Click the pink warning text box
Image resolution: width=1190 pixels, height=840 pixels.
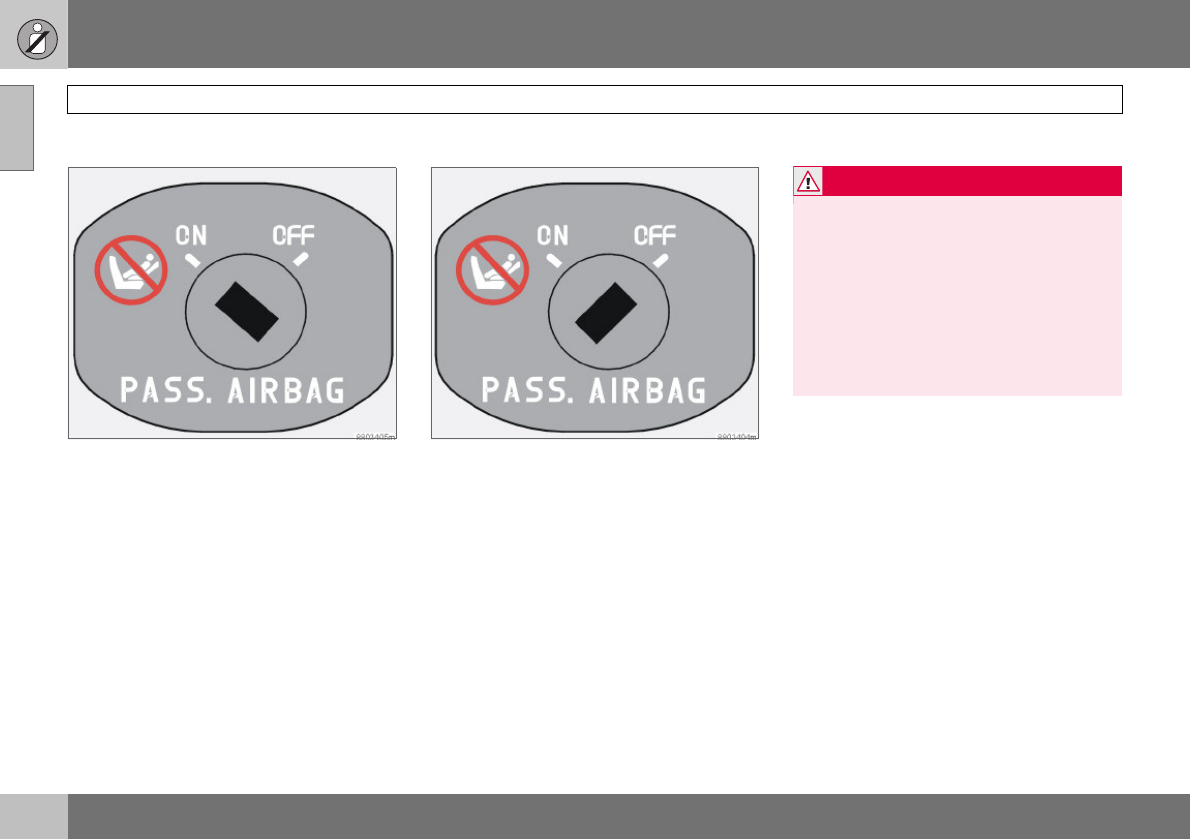(958, 296)
